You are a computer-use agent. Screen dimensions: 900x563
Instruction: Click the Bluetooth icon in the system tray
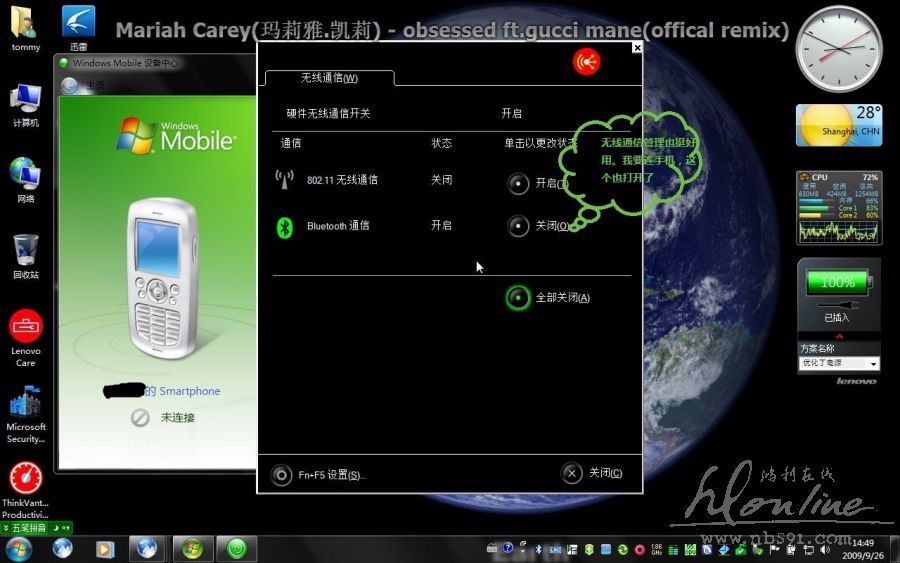pos(538,549)
